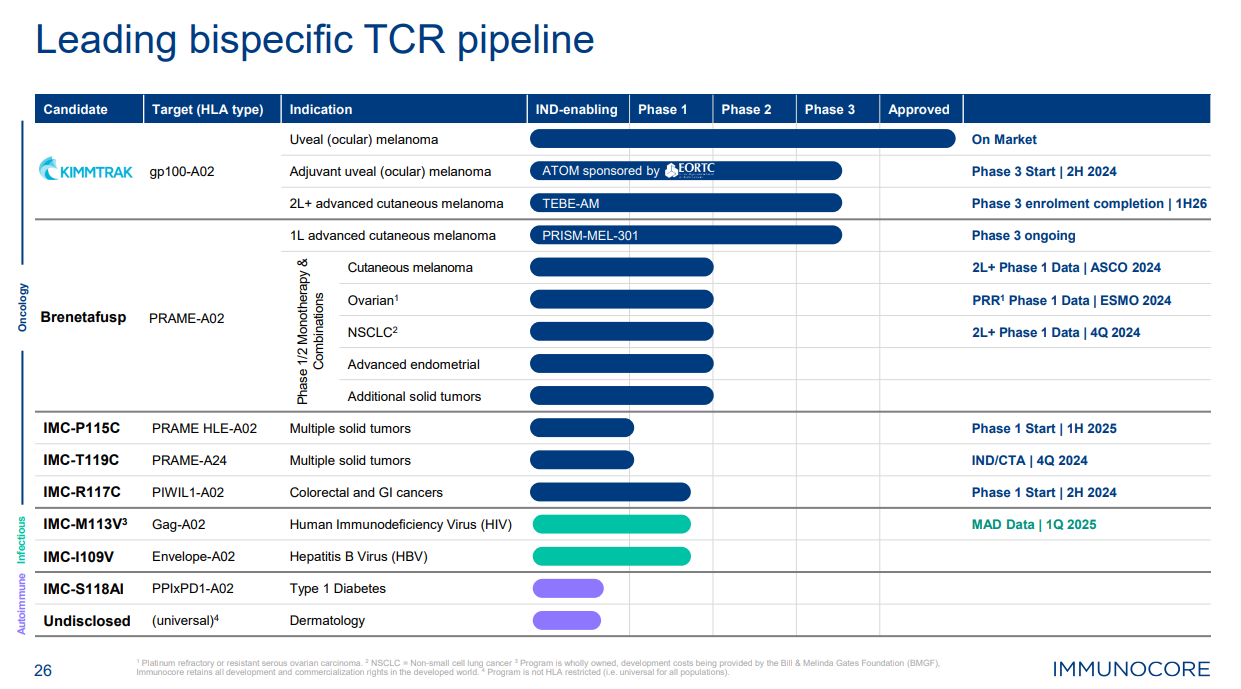Click '2L+ advanced cutaneous melanoma' indication
Screen dimensions: 1241x689
click(396, 203)
